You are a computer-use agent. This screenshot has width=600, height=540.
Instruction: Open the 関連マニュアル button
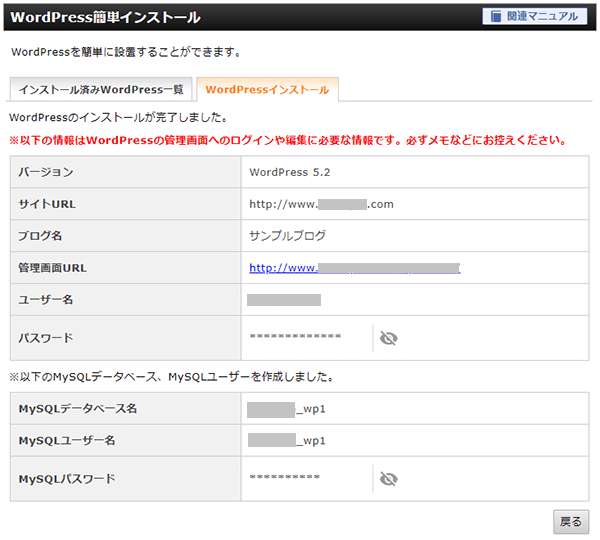[x=535, y=16]
